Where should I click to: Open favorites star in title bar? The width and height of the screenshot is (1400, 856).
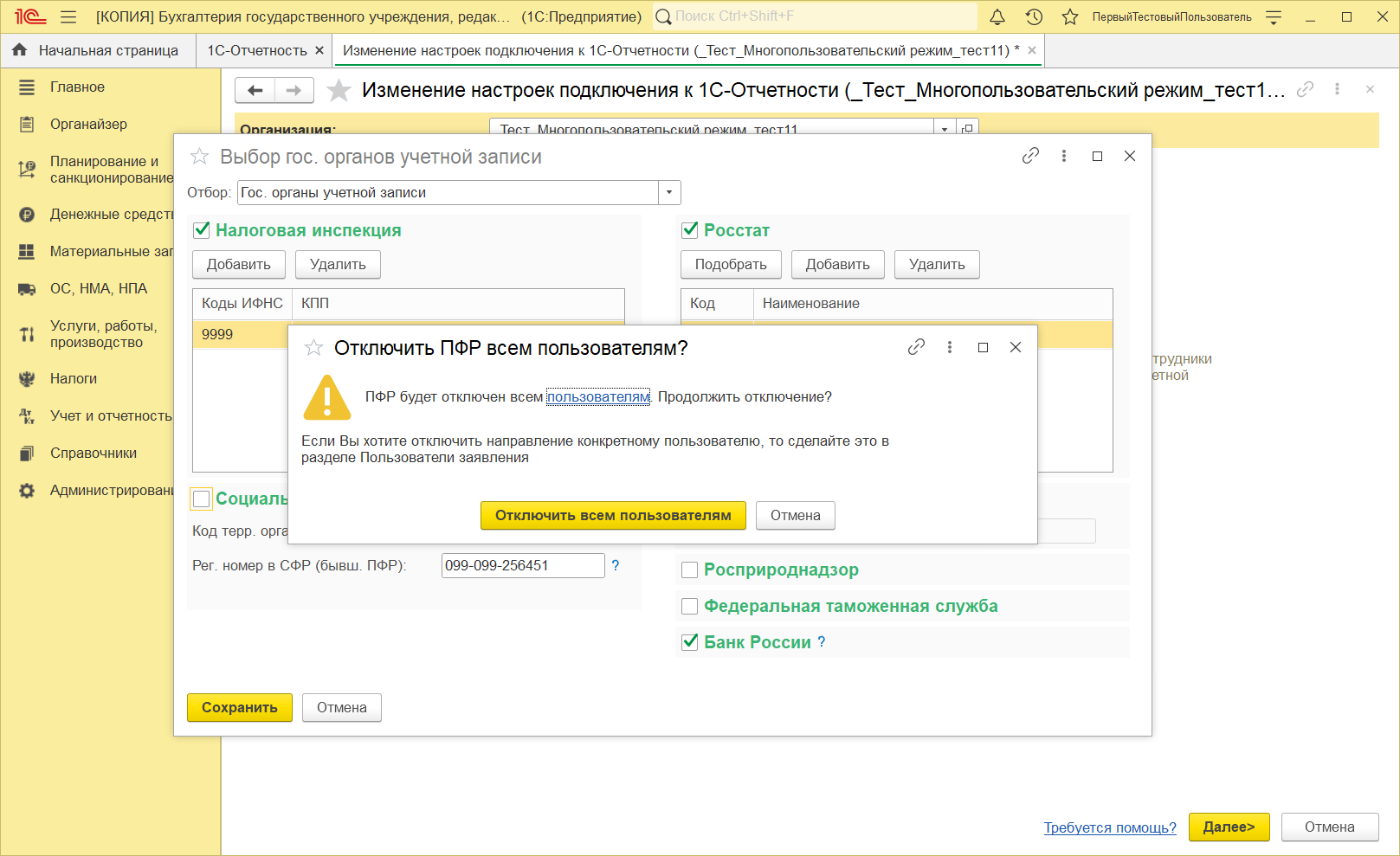pyautogui.click(x=1070, y=16)
